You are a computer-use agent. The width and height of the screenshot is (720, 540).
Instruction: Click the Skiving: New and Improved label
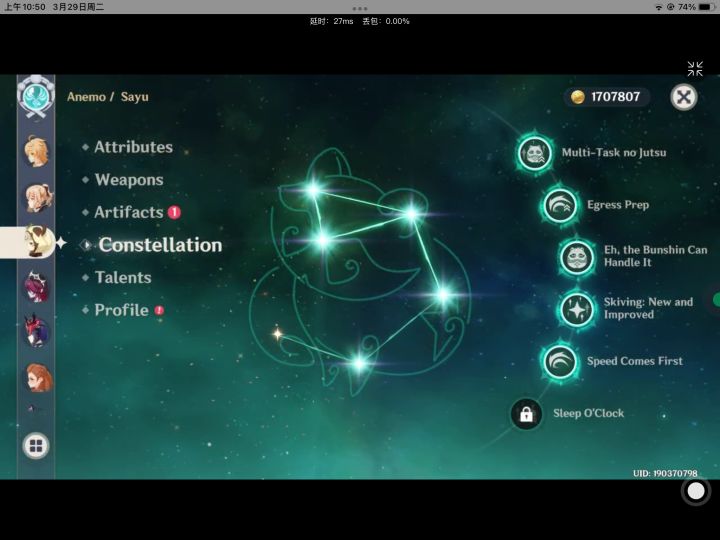click(x=648, y=308)
